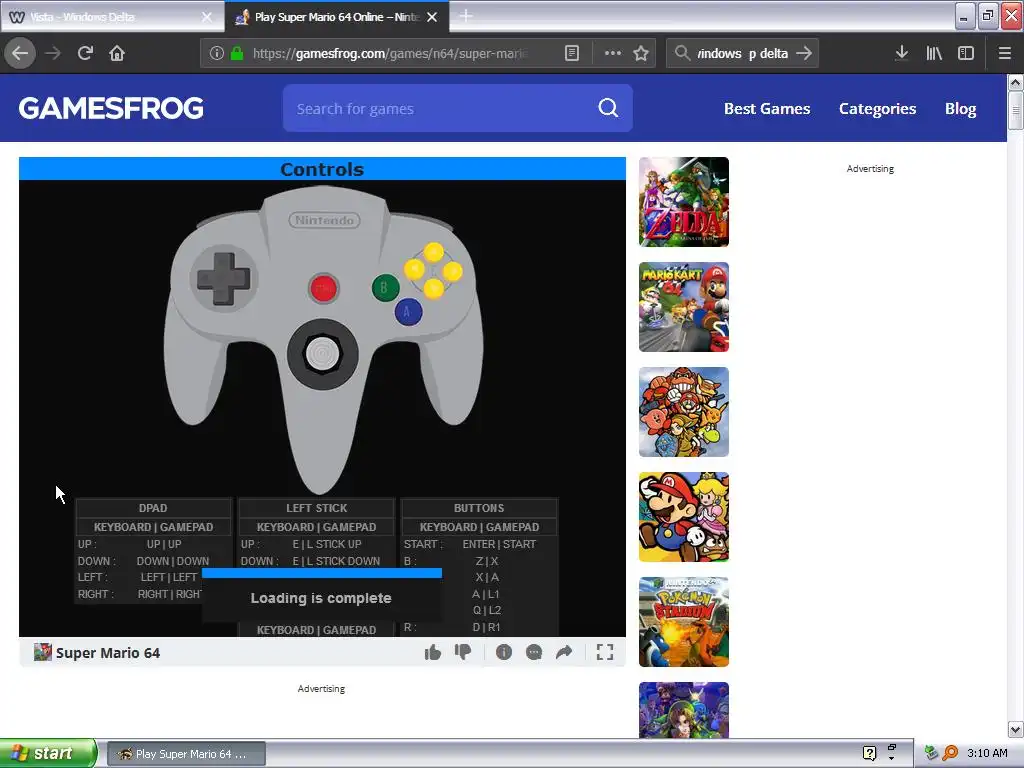Click the DPAD table header

pos(153,508)
